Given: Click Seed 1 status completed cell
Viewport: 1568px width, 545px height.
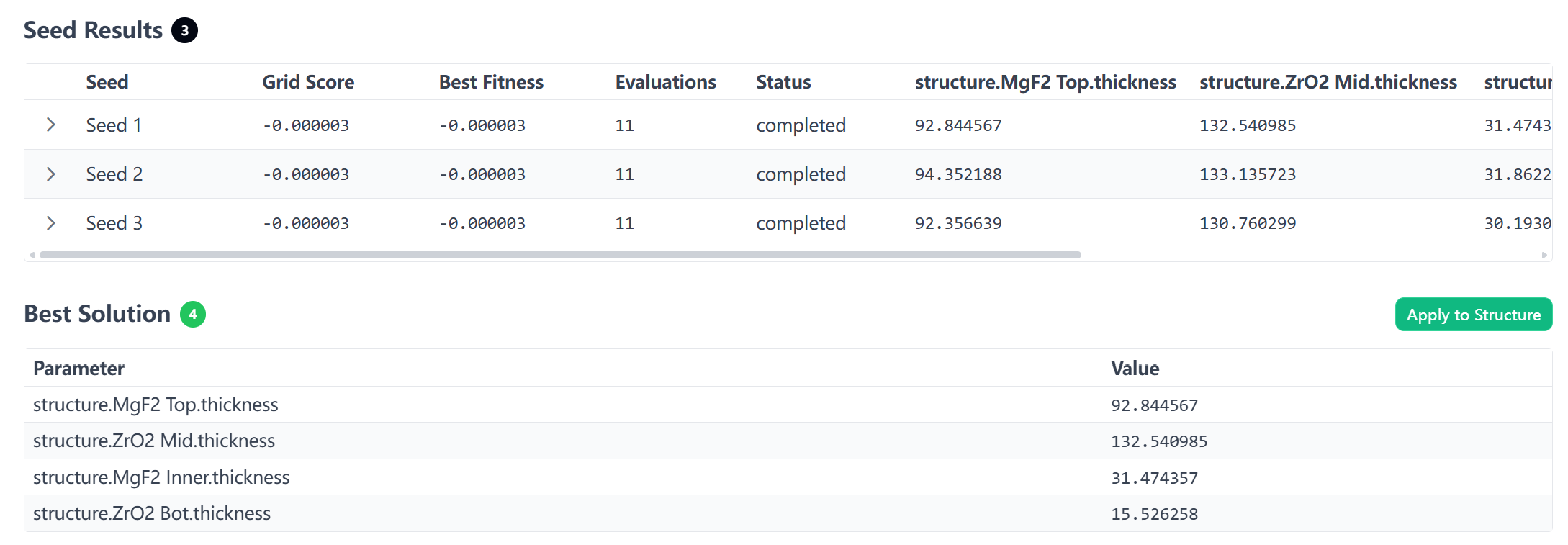Looking at the screenshot, I should pyautogui.click(x=801, y=125).
